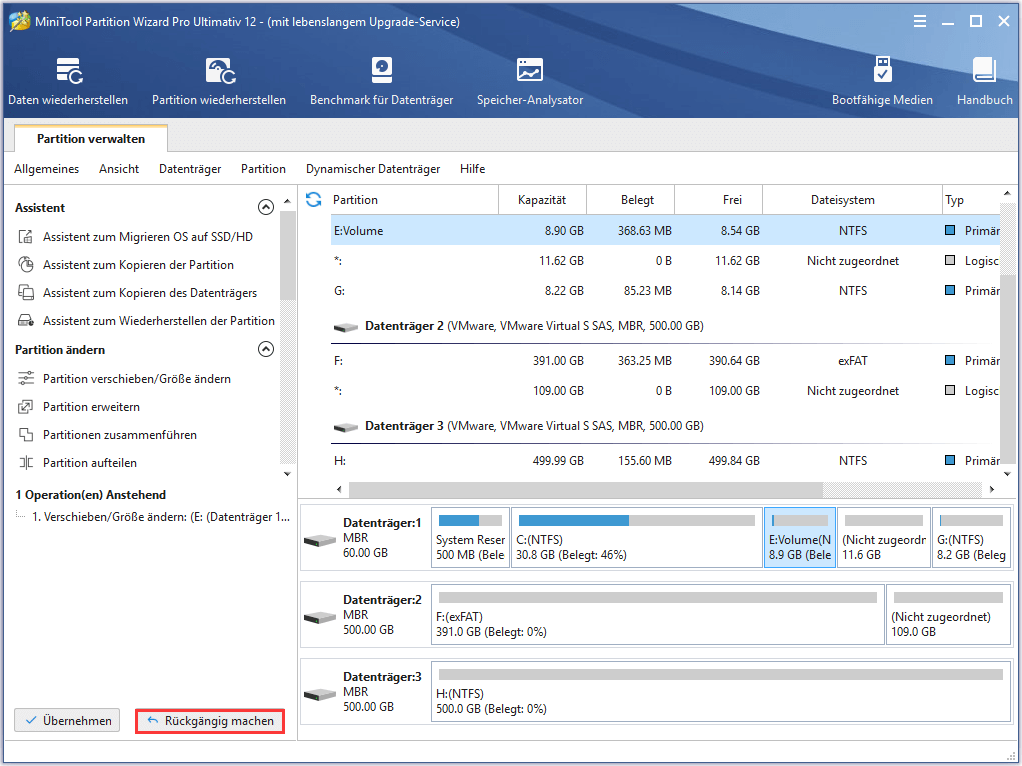The height and width of the screenshot is (766, 1022).
Task: Open Daten wiederherstellen tool
Action: click(68, 81)
